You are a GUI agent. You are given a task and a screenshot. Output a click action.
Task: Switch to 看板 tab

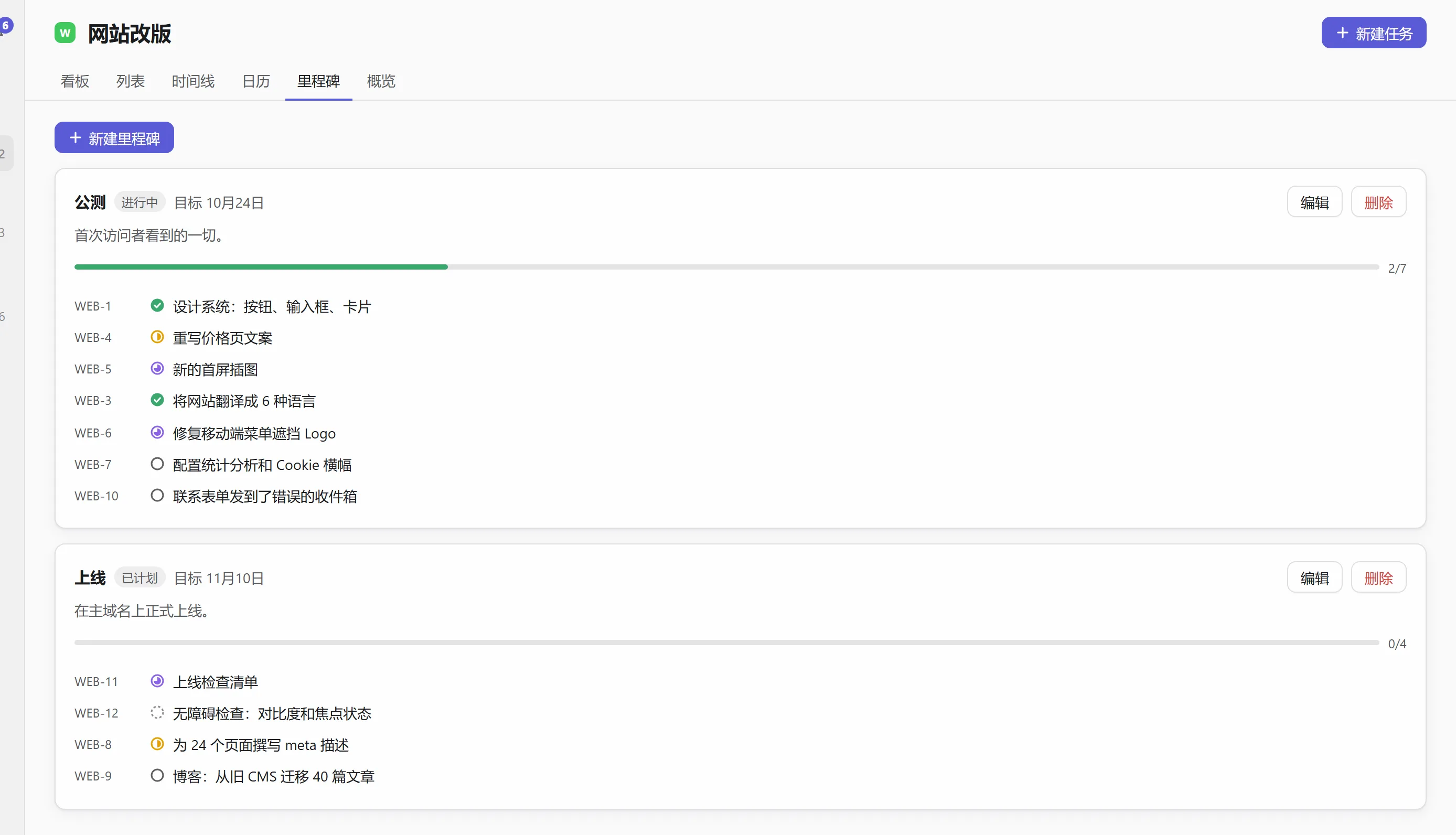pyautogui.click(x=75, y=81)
